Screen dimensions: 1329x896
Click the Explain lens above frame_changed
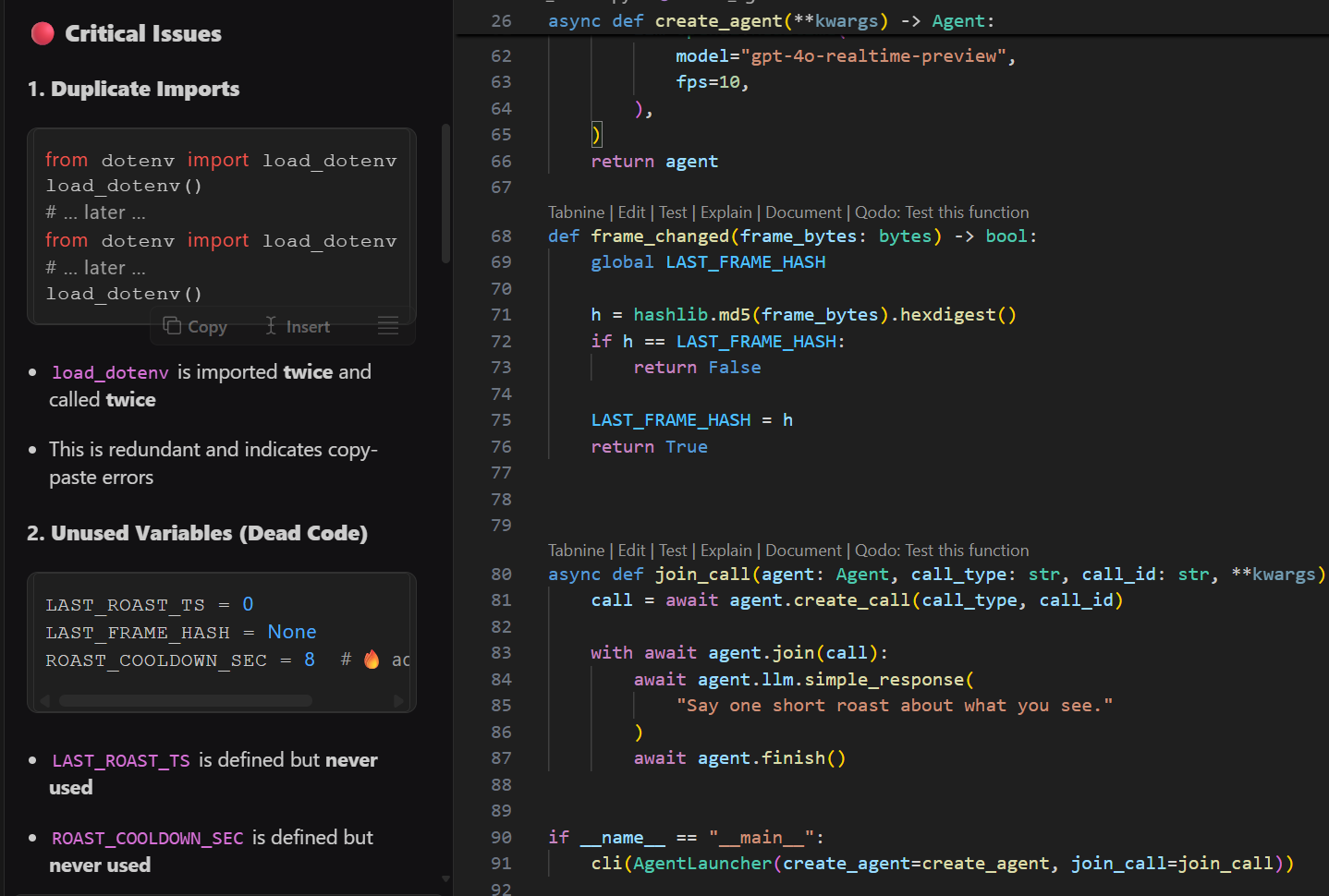click(725, 212)
